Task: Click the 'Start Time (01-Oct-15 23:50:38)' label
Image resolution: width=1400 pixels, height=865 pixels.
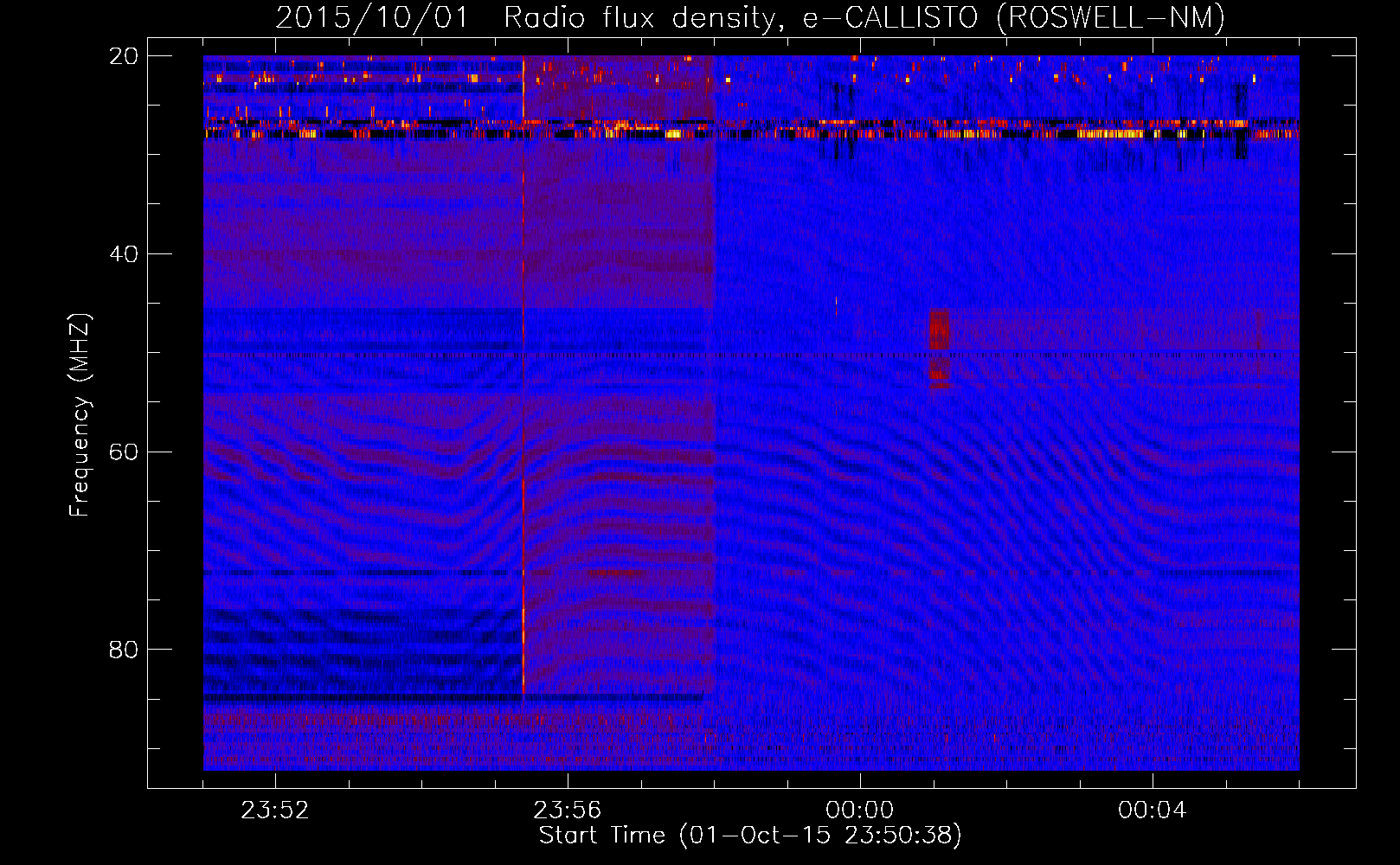Action: point(750,836)
